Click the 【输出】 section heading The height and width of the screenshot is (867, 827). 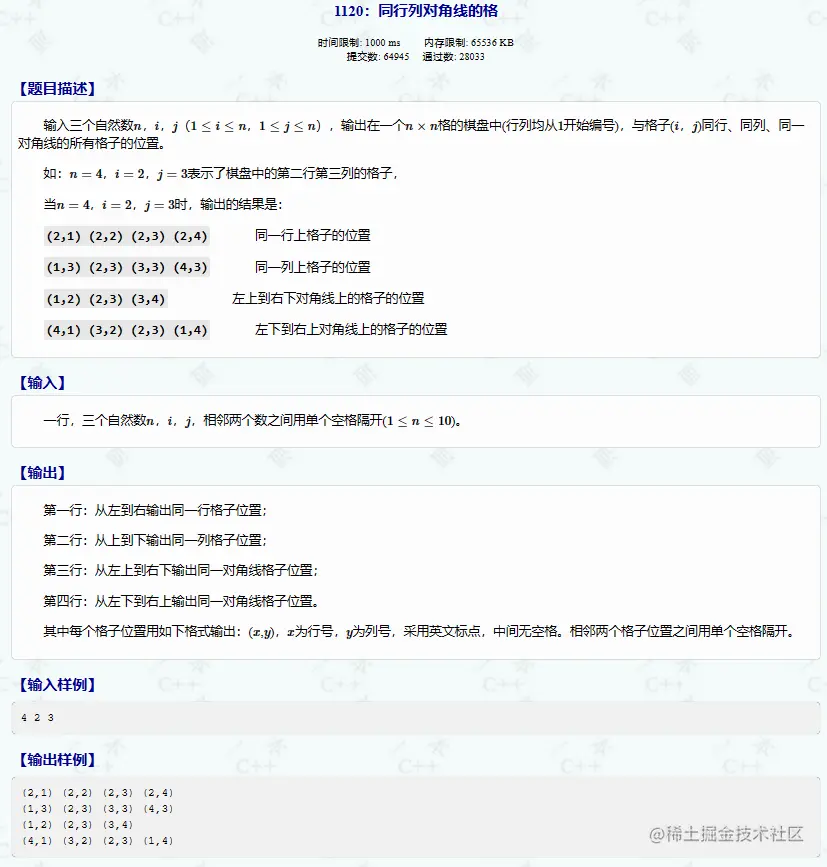pos(43,473)
